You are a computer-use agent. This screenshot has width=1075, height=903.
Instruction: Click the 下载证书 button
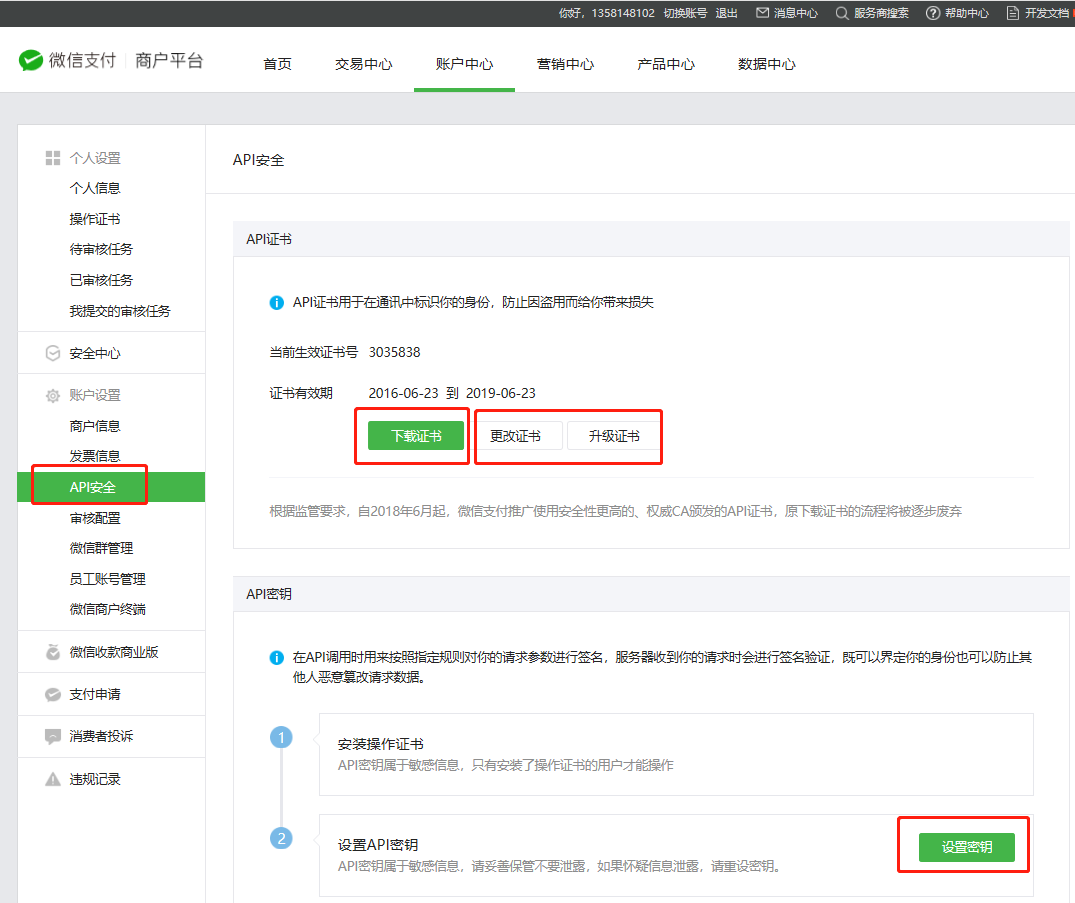(x=415, y=436)
